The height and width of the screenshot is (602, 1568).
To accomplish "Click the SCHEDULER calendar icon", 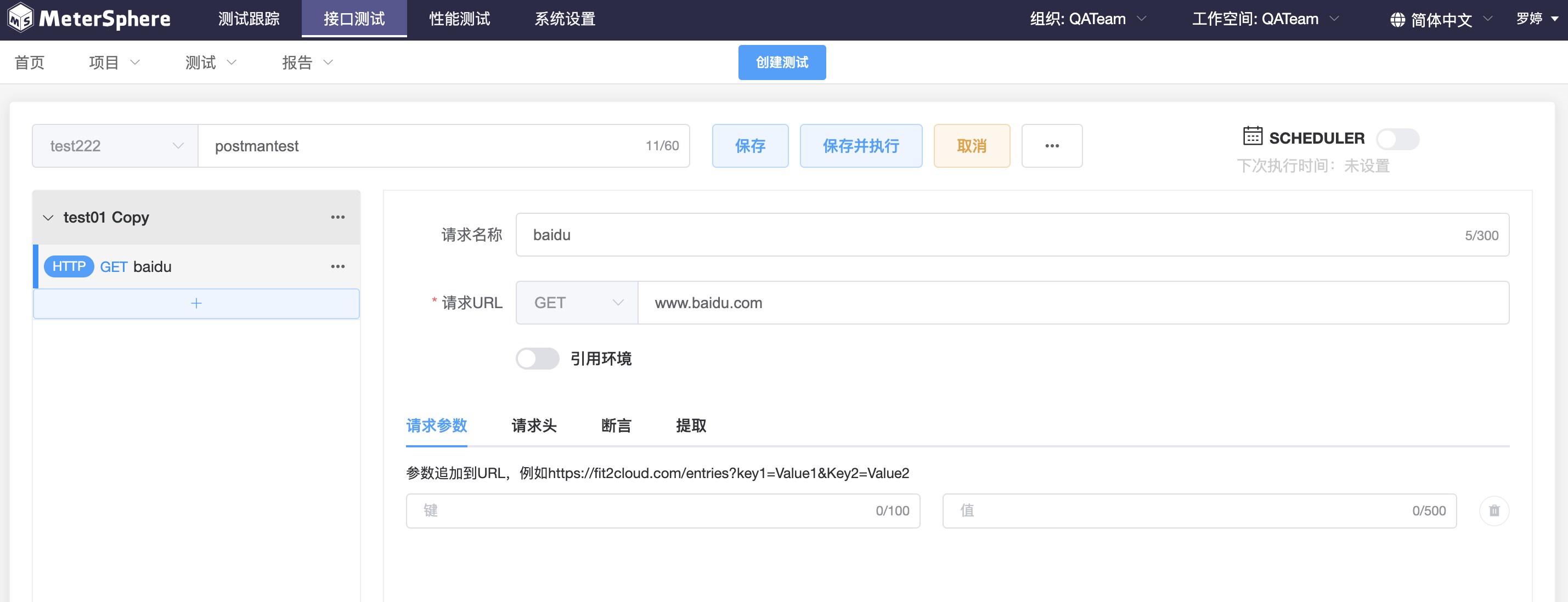I will (x=1253, y=136).
